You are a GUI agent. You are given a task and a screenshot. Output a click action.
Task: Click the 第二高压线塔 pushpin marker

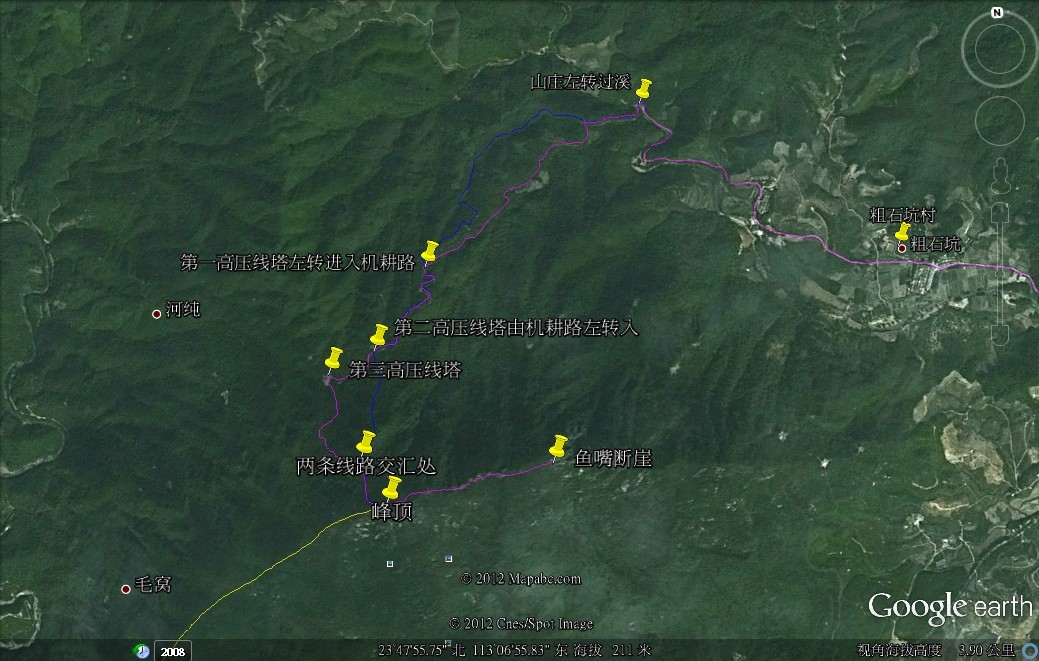(x=379, y=334)
